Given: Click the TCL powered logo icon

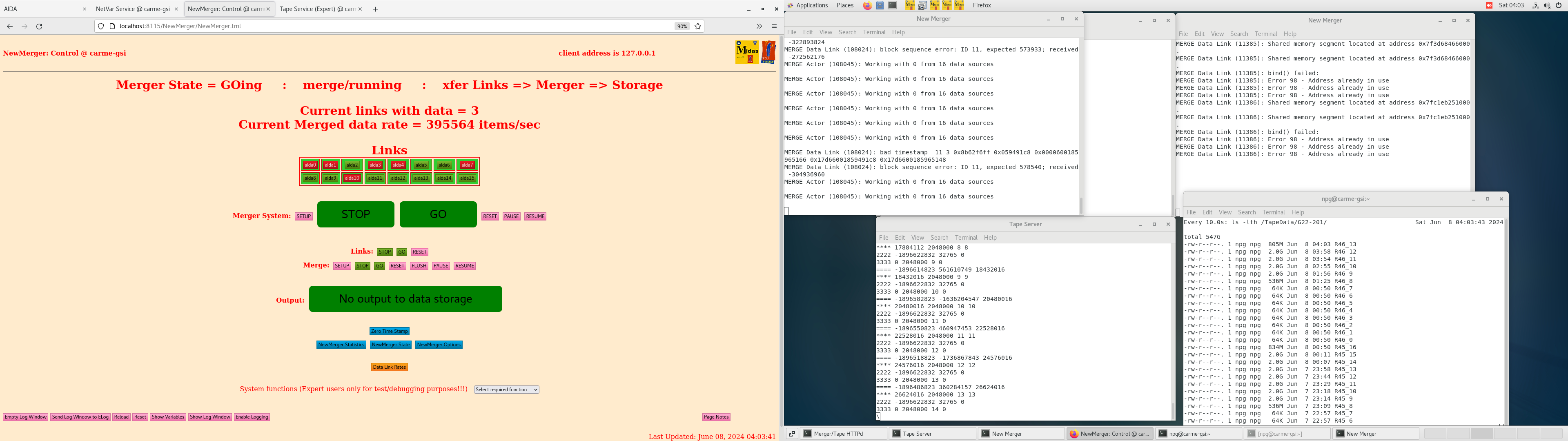Looking at the screenshot, I should pyautogui.click(x=769, y=52).
